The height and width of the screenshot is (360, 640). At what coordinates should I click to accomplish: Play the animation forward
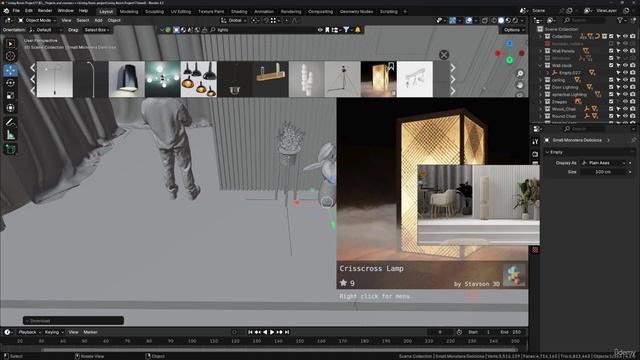point(272,332)
